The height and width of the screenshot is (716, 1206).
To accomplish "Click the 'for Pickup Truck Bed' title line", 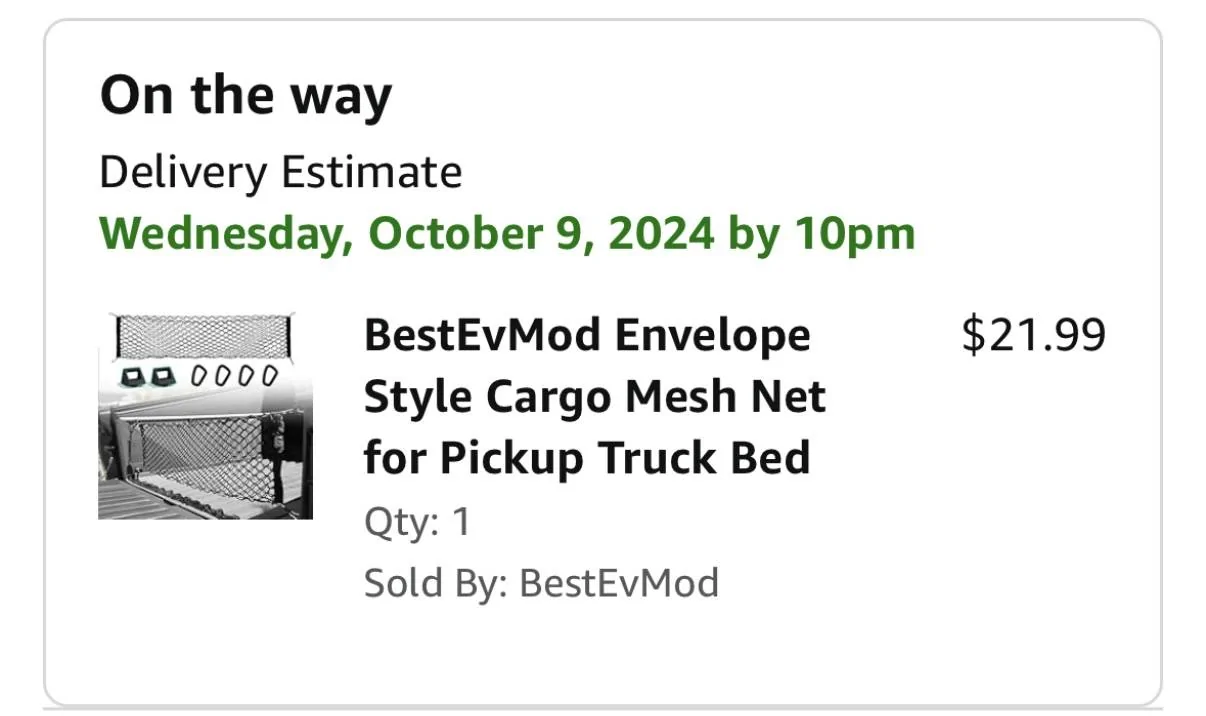I will (587, 458).
